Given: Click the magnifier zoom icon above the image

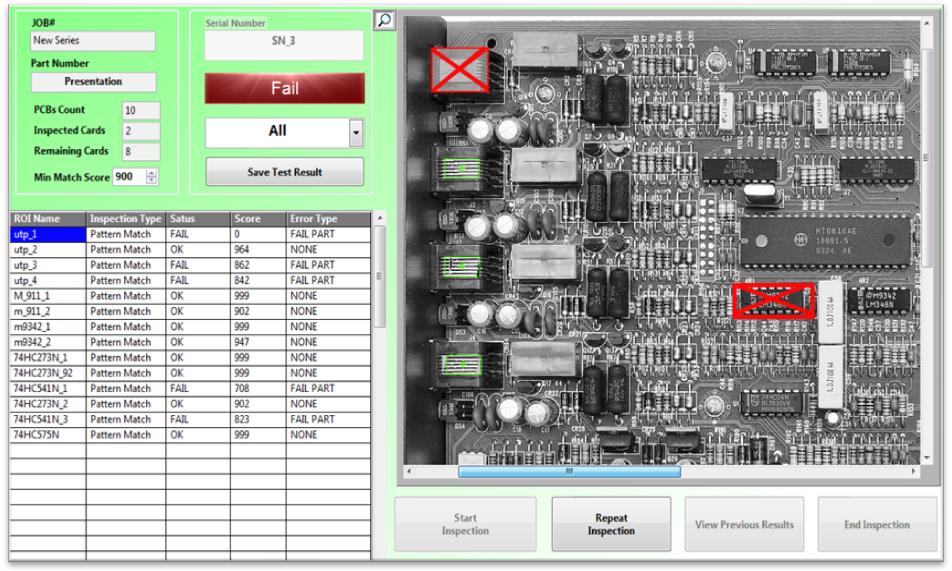Looking at the screenshot, I should point(381,19).
